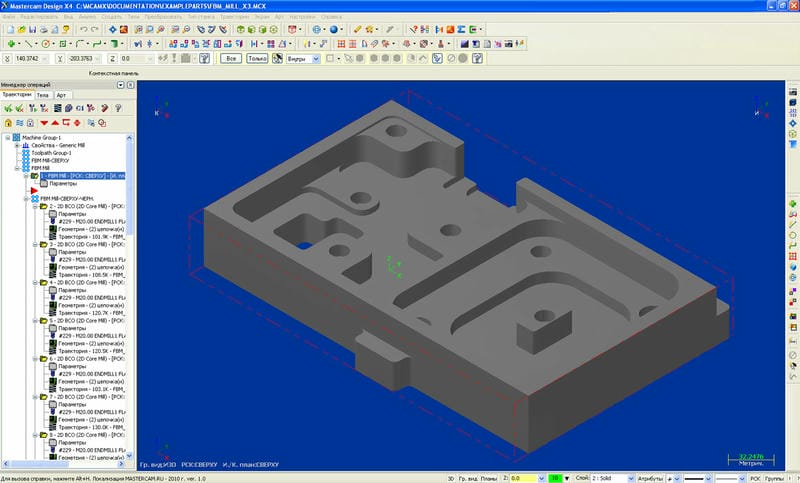
Task: Click the Все selection button
Action: click(231, 59)
